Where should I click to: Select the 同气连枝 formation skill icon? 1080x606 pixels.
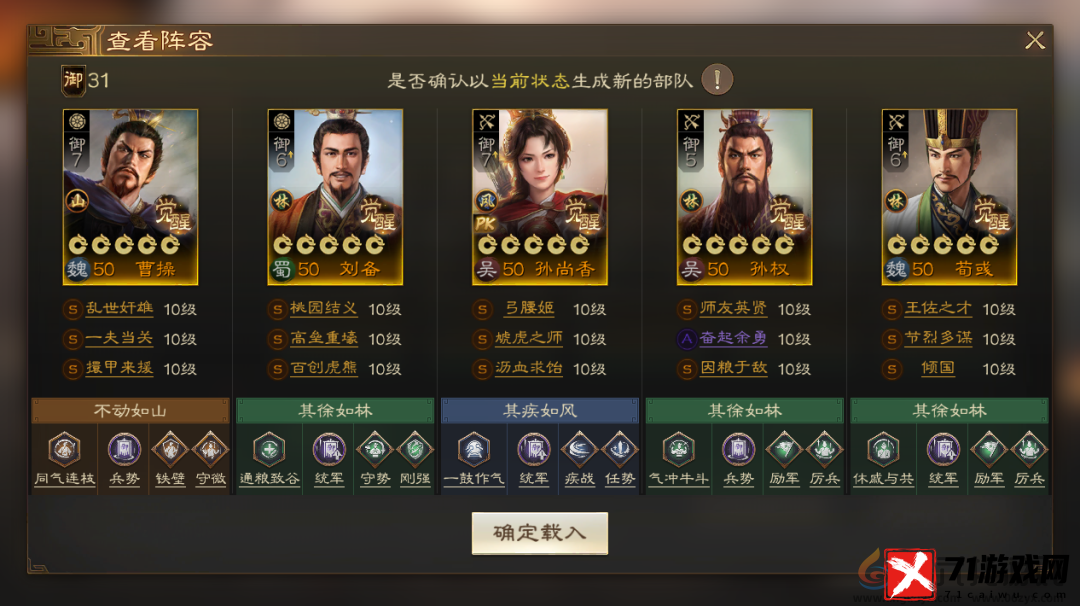pyautogui.click(x=64, y=450)
